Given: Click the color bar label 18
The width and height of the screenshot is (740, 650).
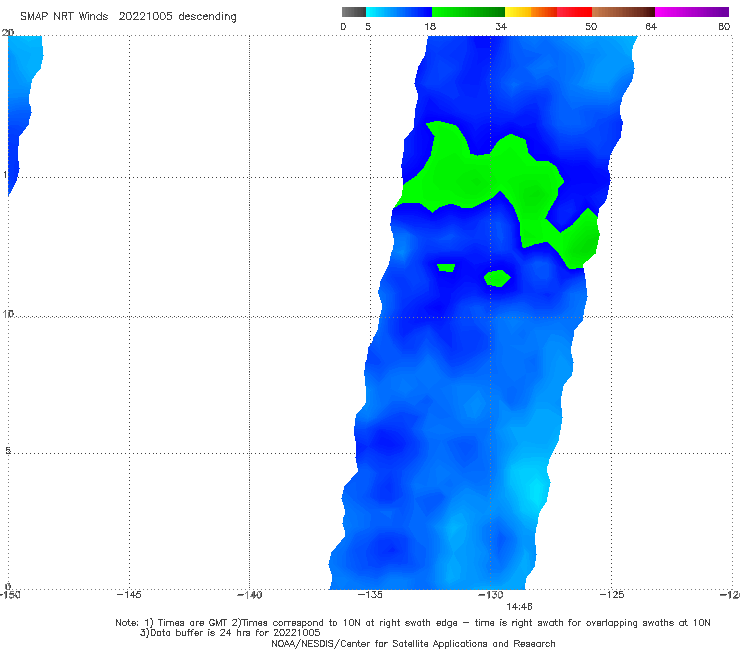Looking at the screenshot, I should pos(430,26).
